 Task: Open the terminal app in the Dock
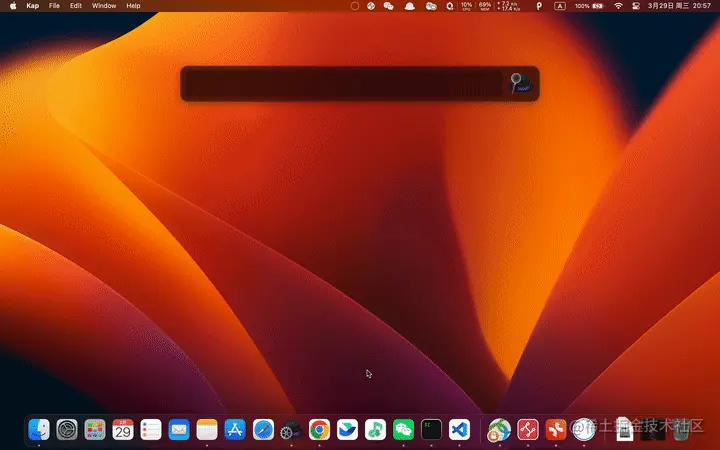pos(431,430)
